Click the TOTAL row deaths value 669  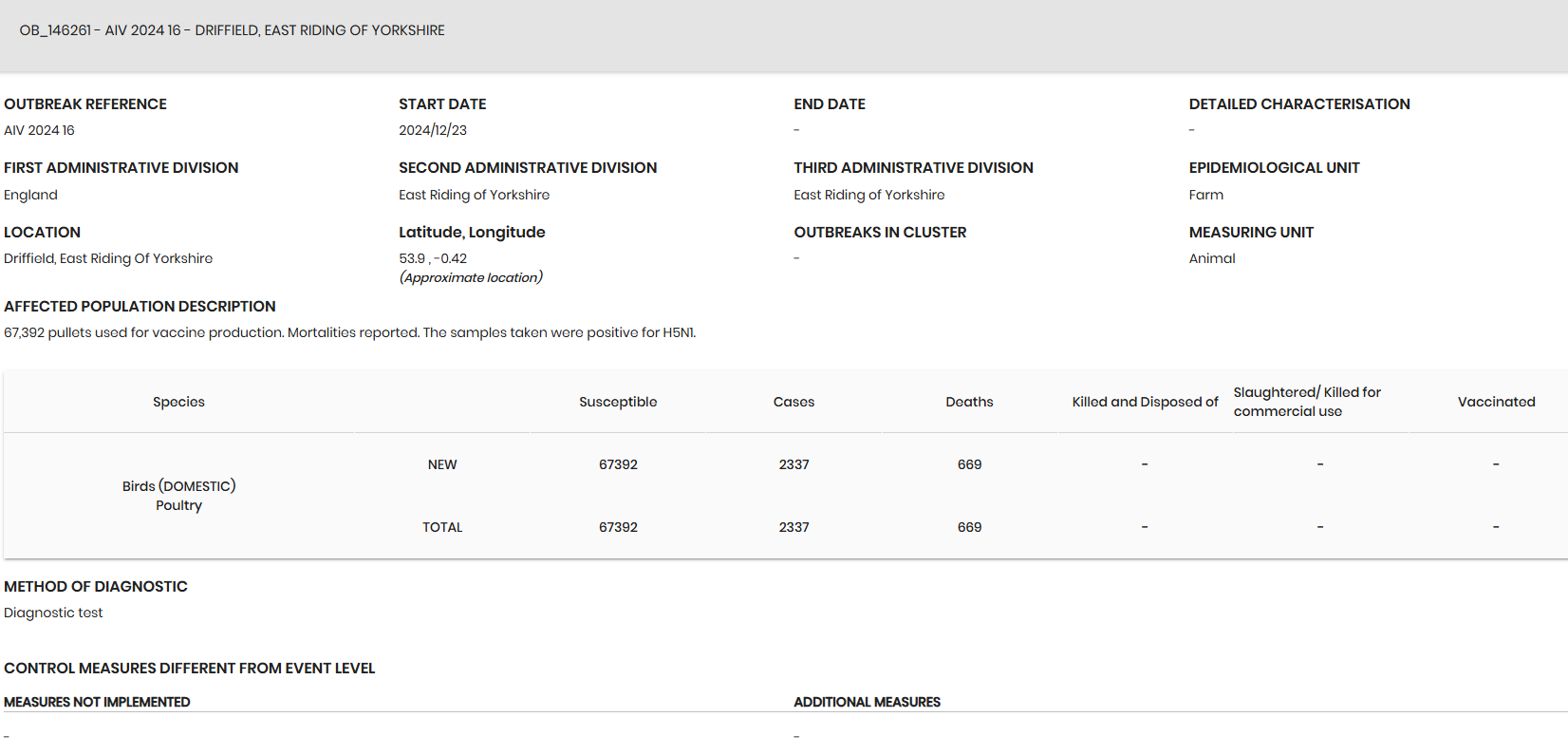(969, 527)
